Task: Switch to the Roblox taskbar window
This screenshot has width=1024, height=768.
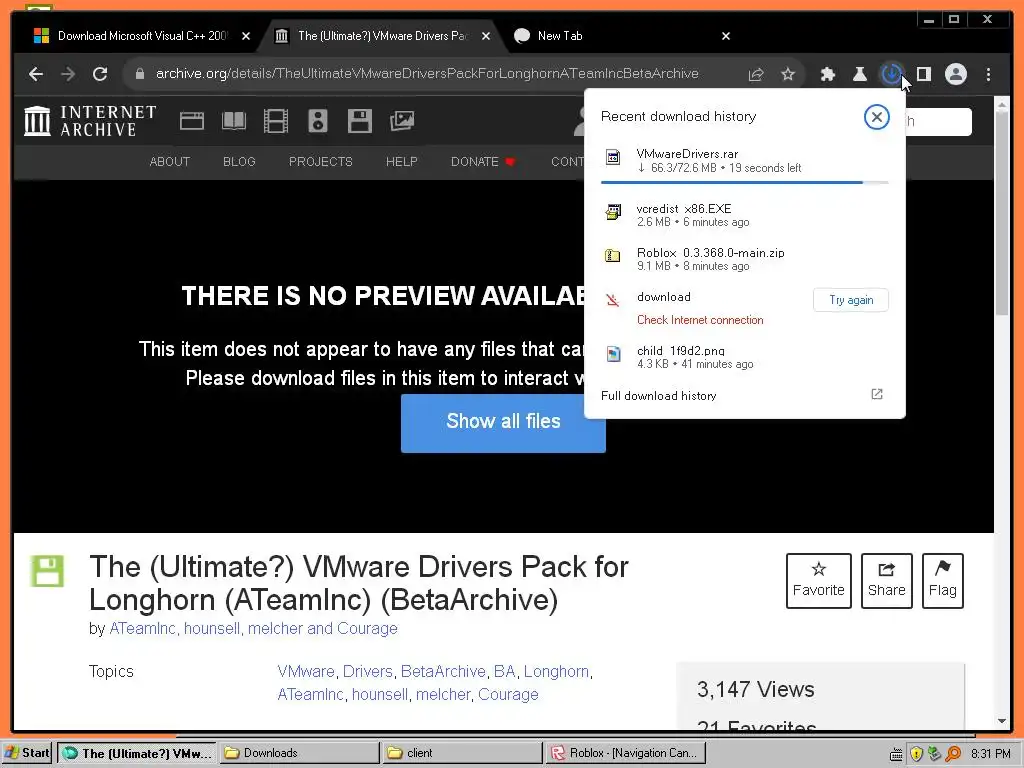Action: 625,753
